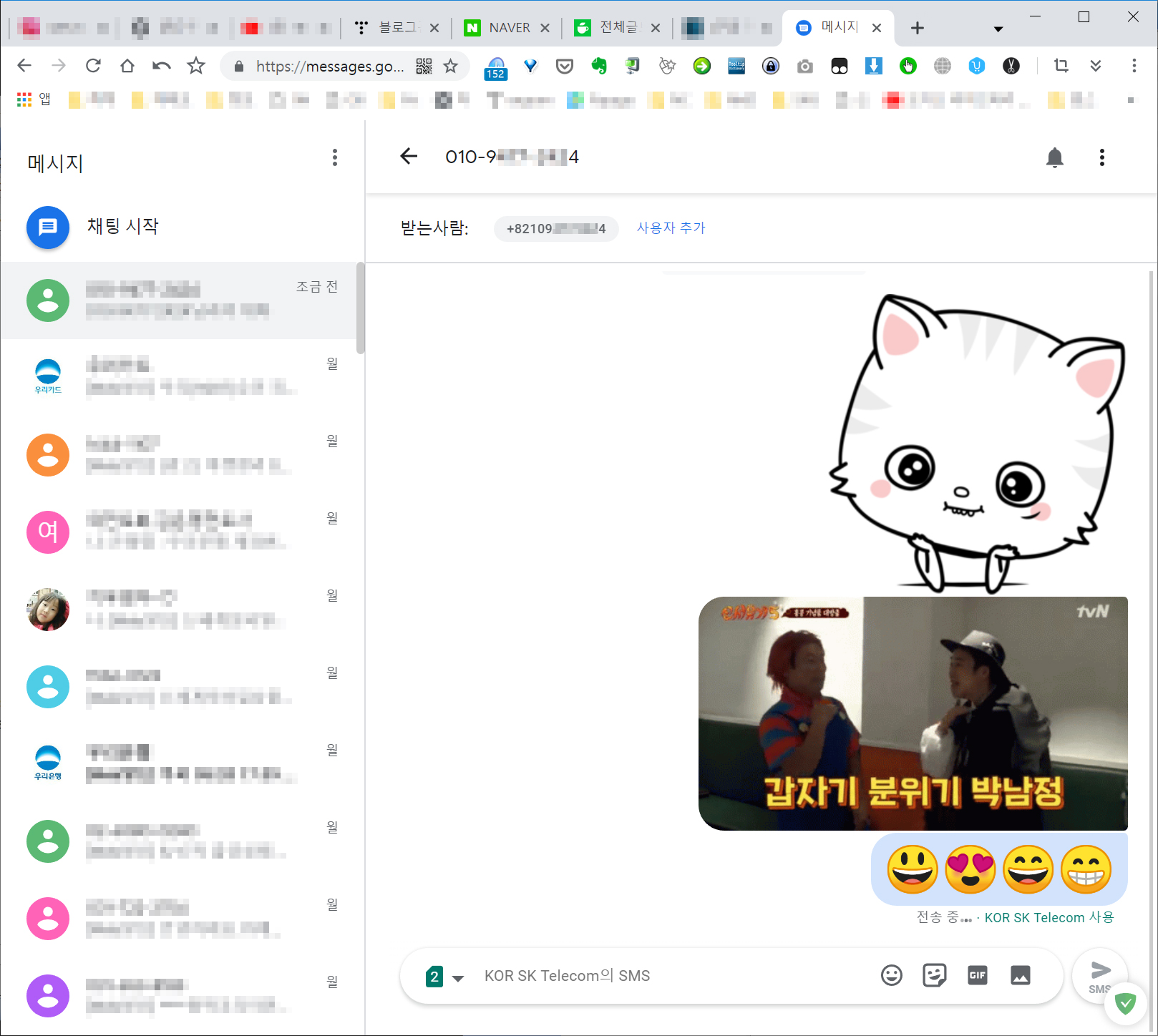Go to browser home page

pyautogui.click(x=127, y=66)
